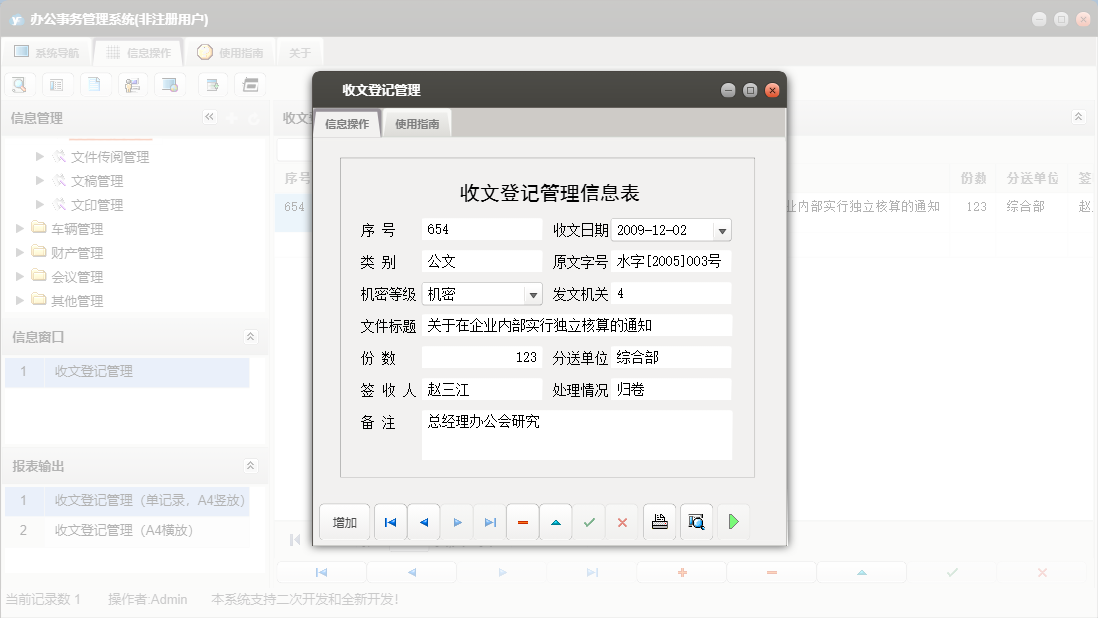Screen dimensions: 1098x618
Task: Click the user presentation toolbar icon
Action: pyautogui.click(x=132, y=84)
